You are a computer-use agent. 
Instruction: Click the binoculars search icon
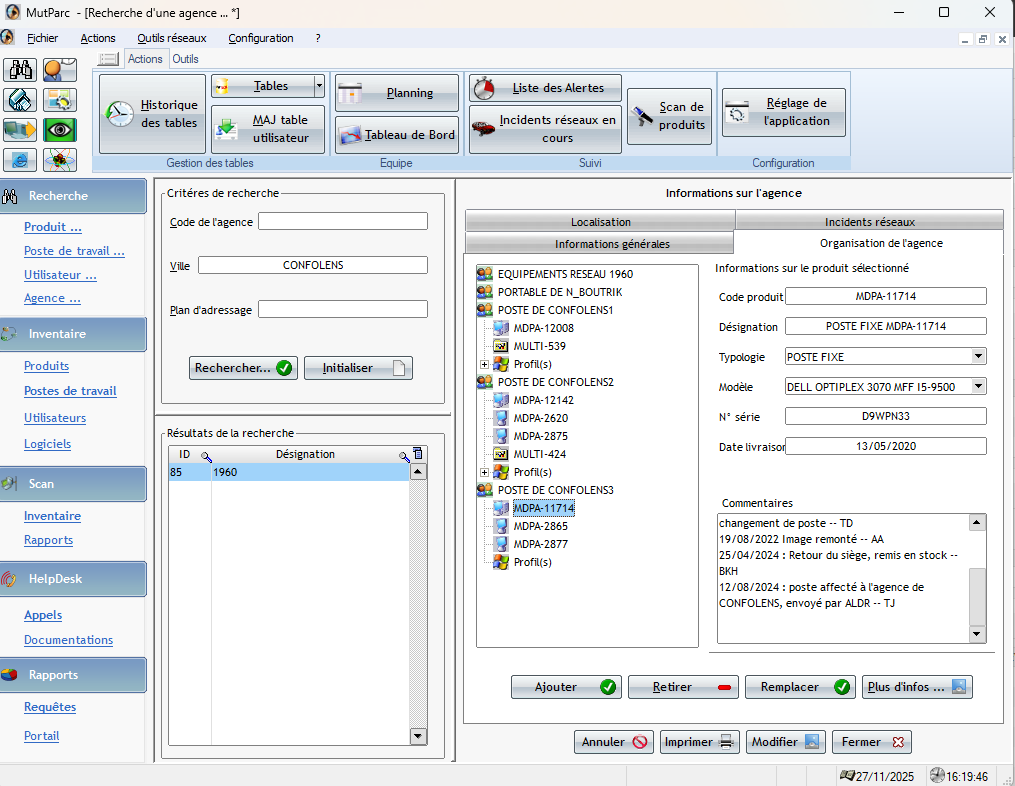(x=21, y=70)
